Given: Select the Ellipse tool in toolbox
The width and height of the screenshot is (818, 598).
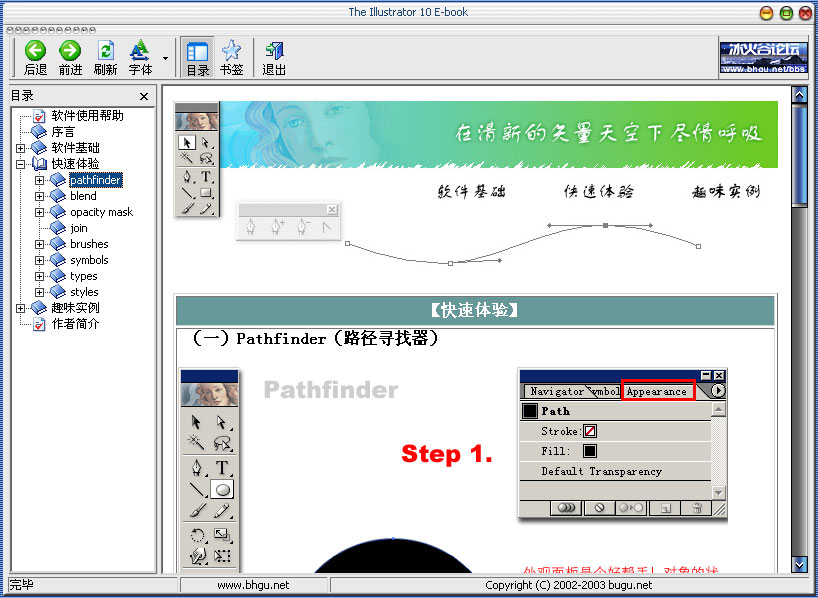Looking at the screenshot, I should [x=223, y=489].
